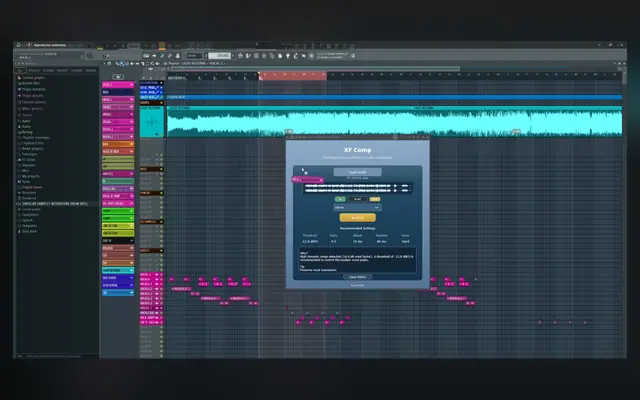Select the Draw pencil tool in playlist
This screenshot has width=640, height=400.
point(117,64)
